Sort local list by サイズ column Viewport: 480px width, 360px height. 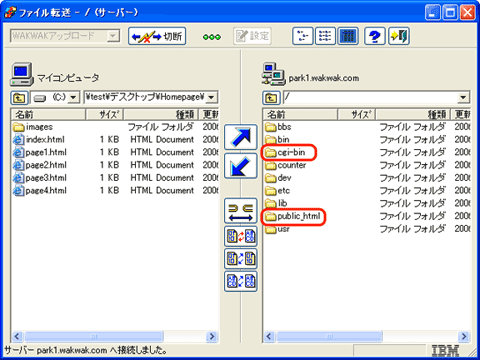coord(105,115)
